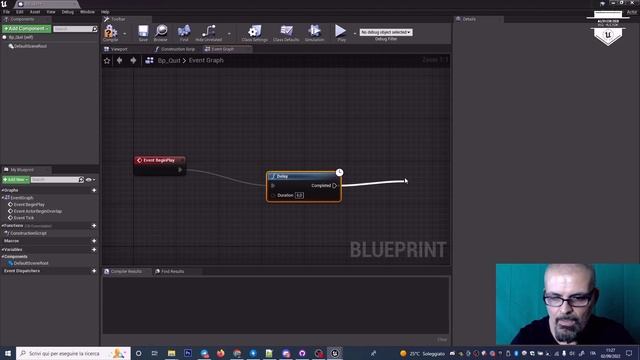Add a new graph with Graphs plus button
Screen dimensions: 640x360
[94, 190]
